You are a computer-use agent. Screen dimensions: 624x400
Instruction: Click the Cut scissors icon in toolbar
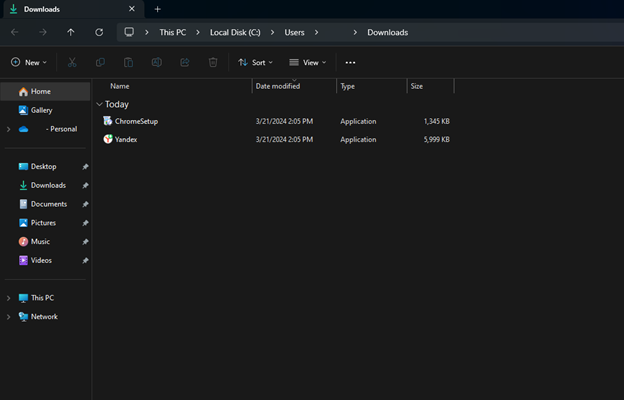point(72,62)
